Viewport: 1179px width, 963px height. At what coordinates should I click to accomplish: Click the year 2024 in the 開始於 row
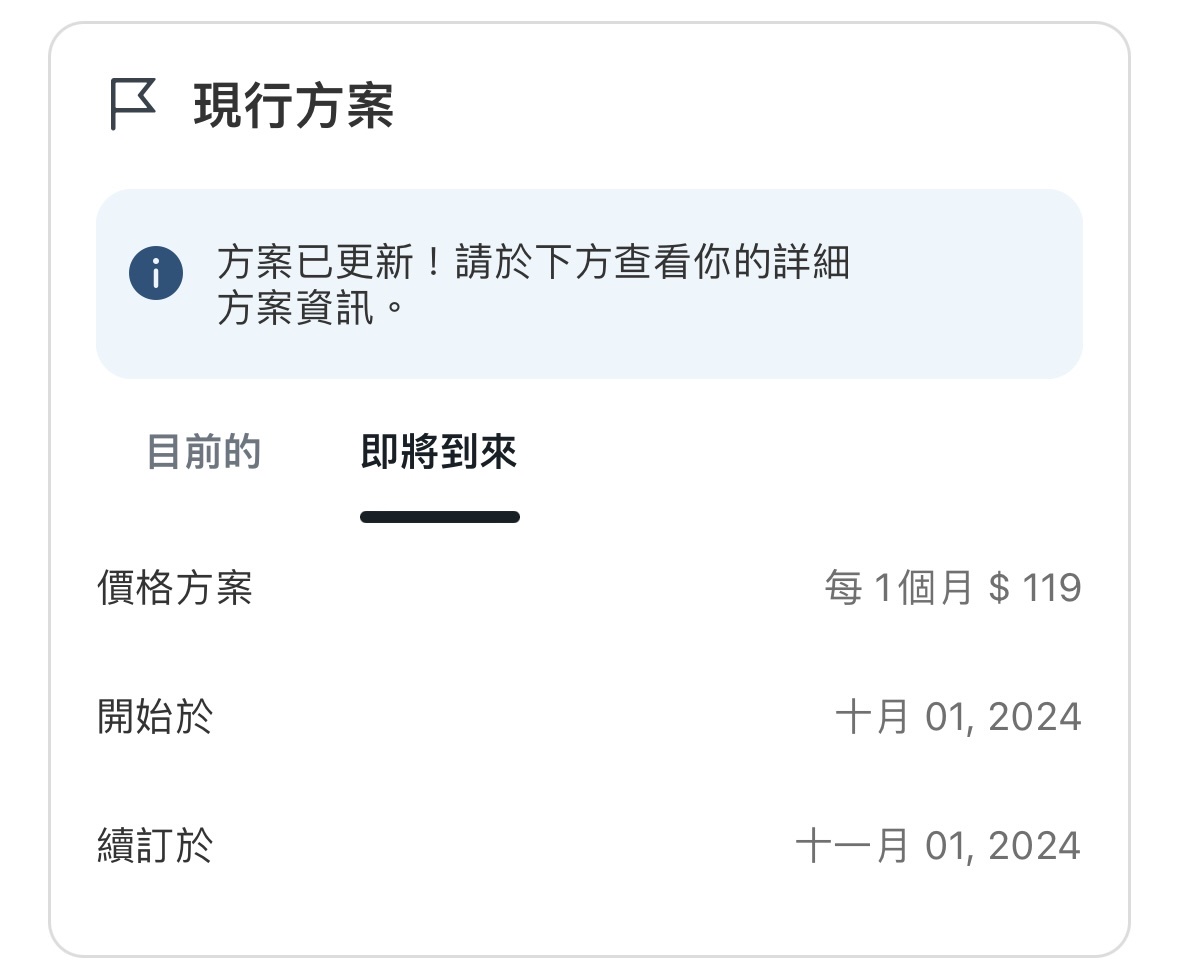(1034, 717)
